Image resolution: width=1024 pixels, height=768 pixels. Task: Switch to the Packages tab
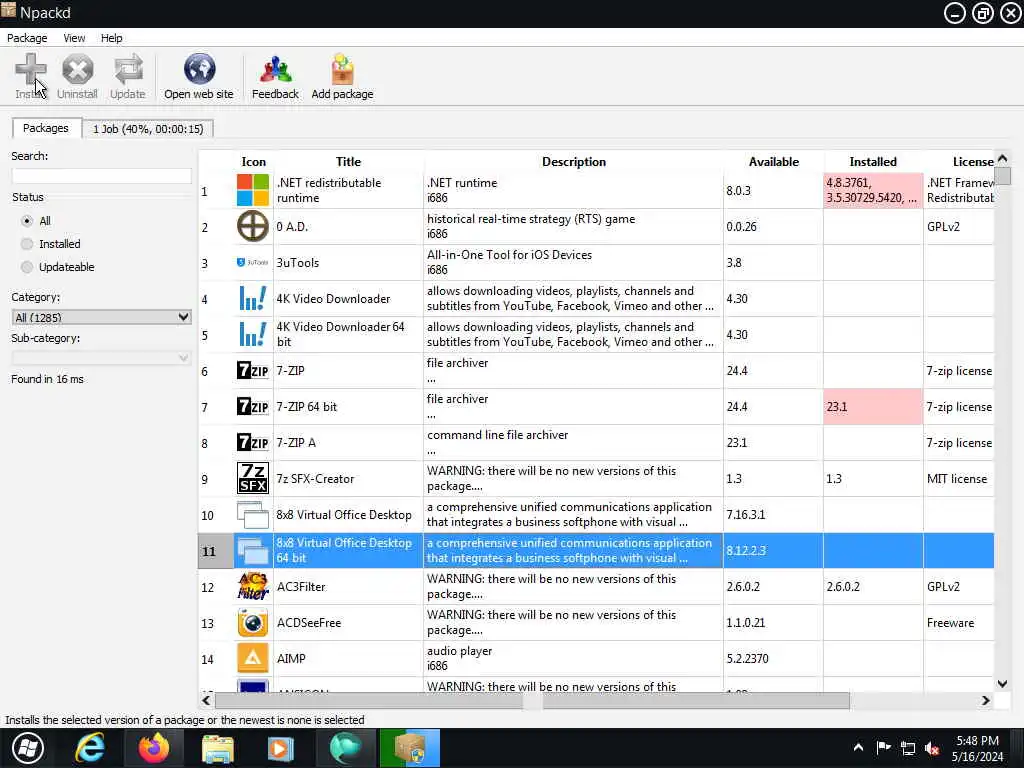click(46, 128)
